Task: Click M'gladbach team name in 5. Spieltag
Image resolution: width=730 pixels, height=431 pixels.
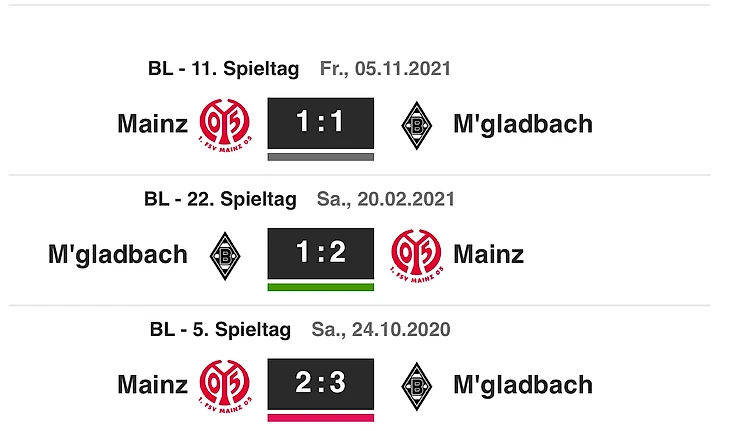Action: click(523, 385)
